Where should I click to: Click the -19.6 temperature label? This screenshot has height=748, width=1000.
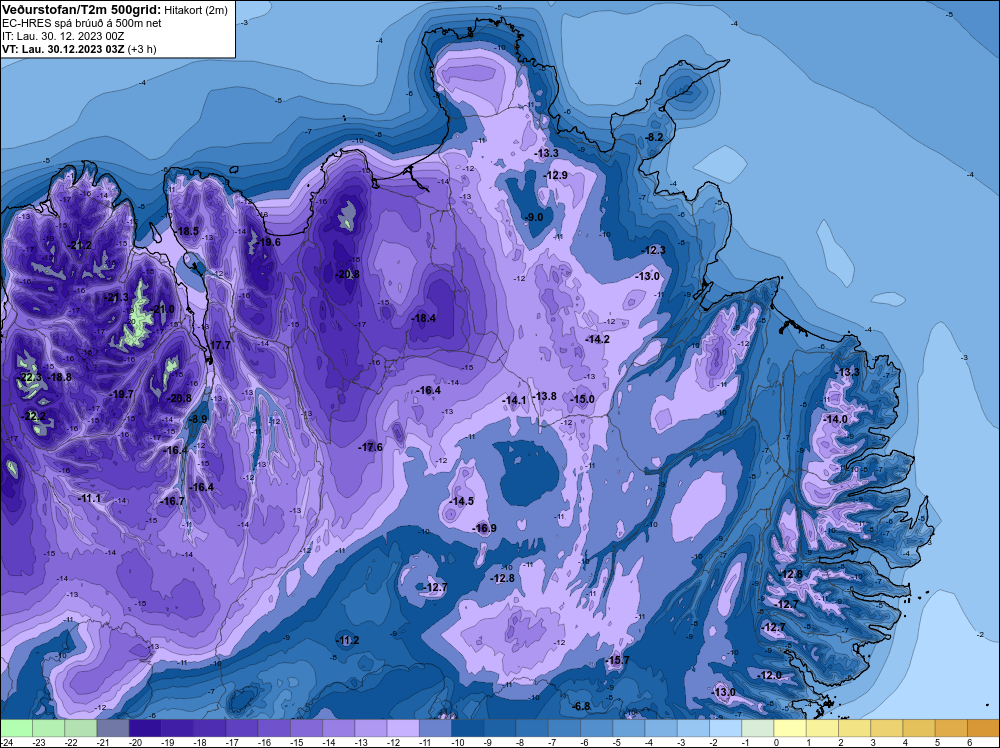point(269,242)
